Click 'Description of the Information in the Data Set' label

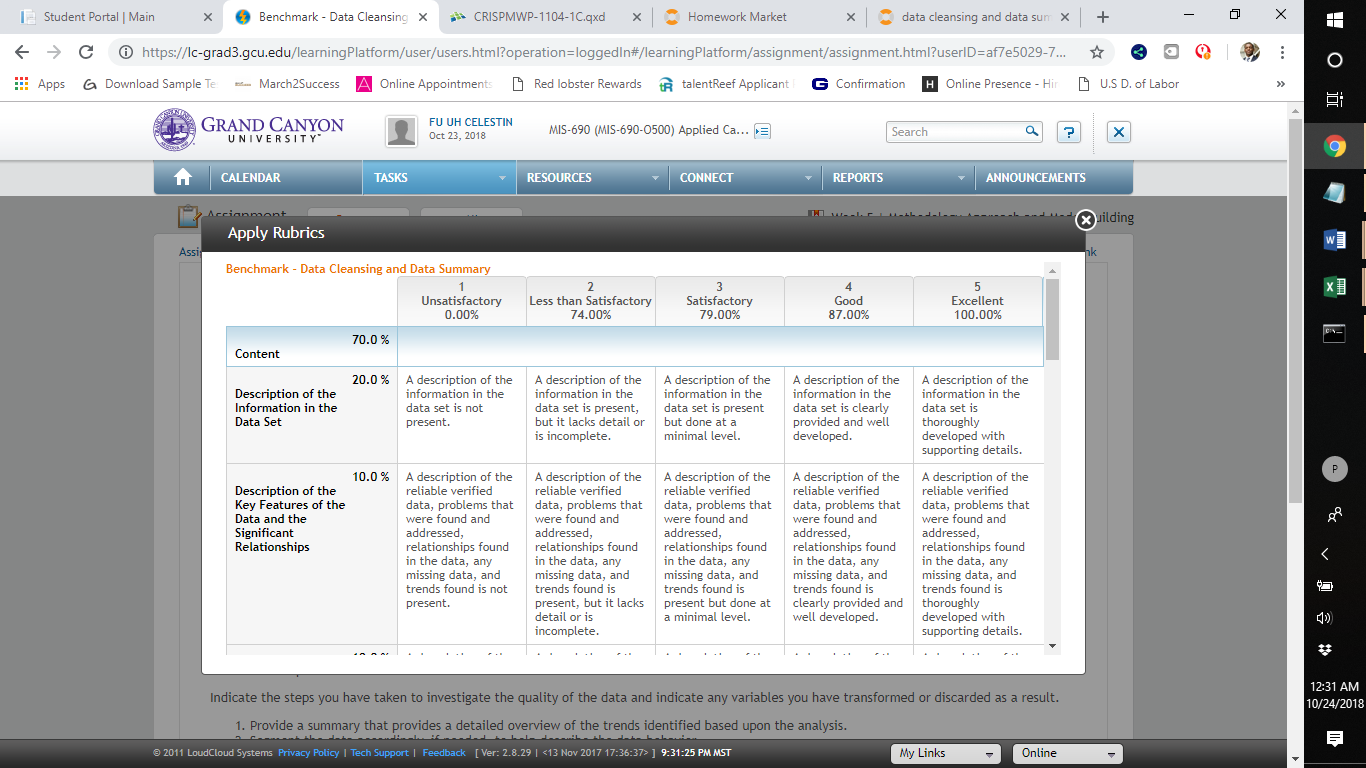tap(286, 408)
